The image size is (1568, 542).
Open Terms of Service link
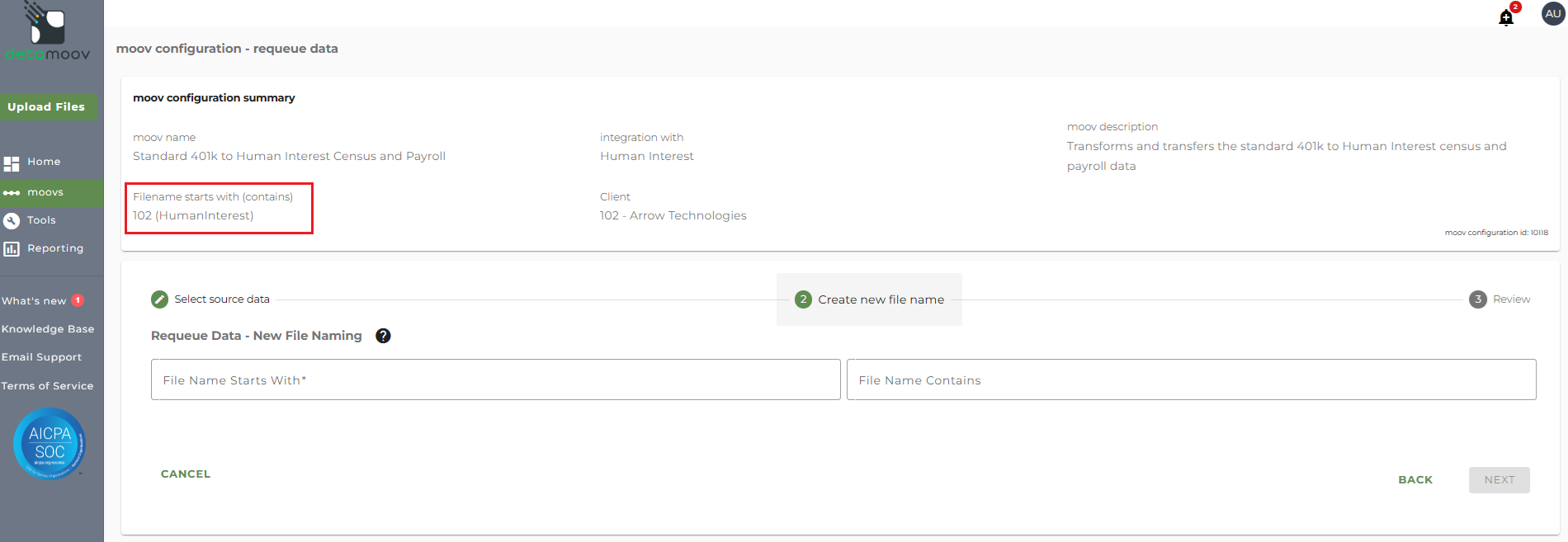pos(47,386)
